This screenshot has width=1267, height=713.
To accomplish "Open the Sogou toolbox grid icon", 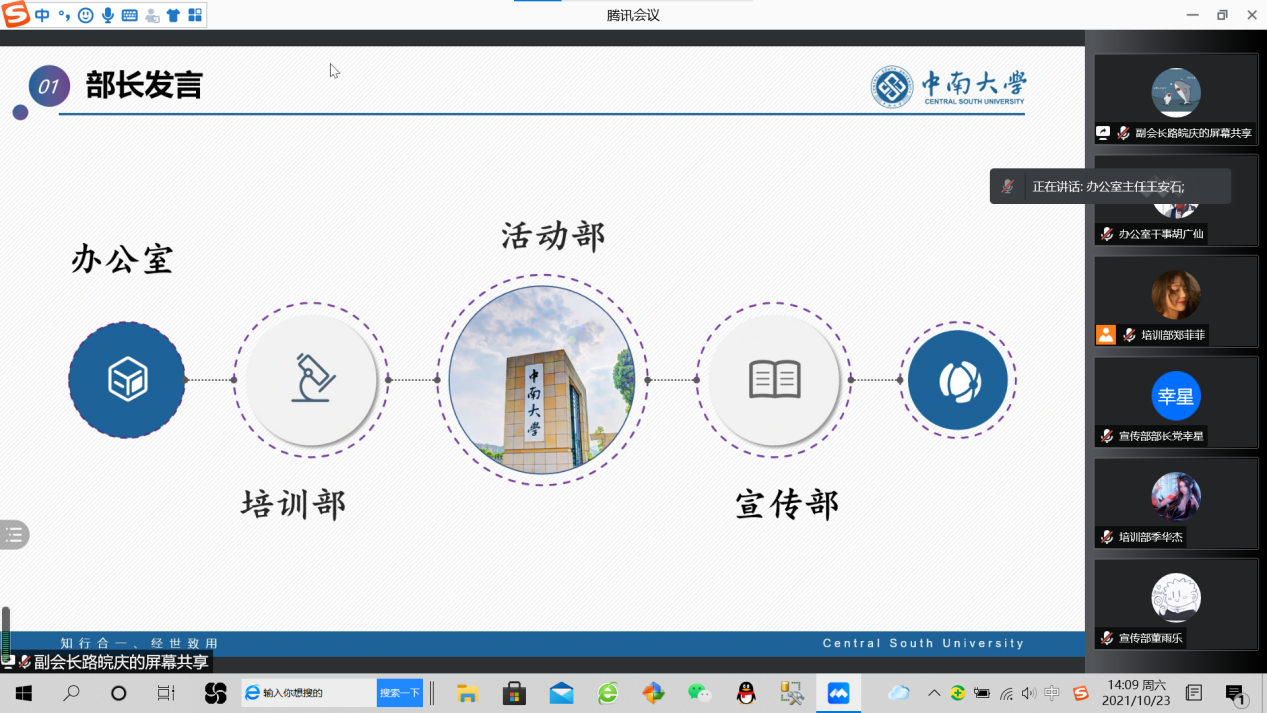I will pyautogui.click(x=195, y=15).
